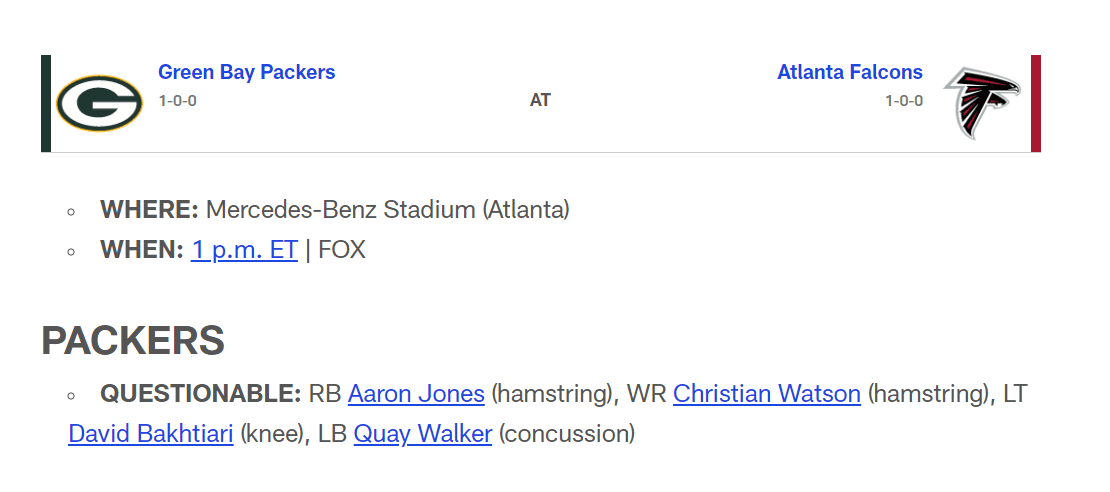
Task: Click the bold WHEN label
Action: [x=142, y=250]
